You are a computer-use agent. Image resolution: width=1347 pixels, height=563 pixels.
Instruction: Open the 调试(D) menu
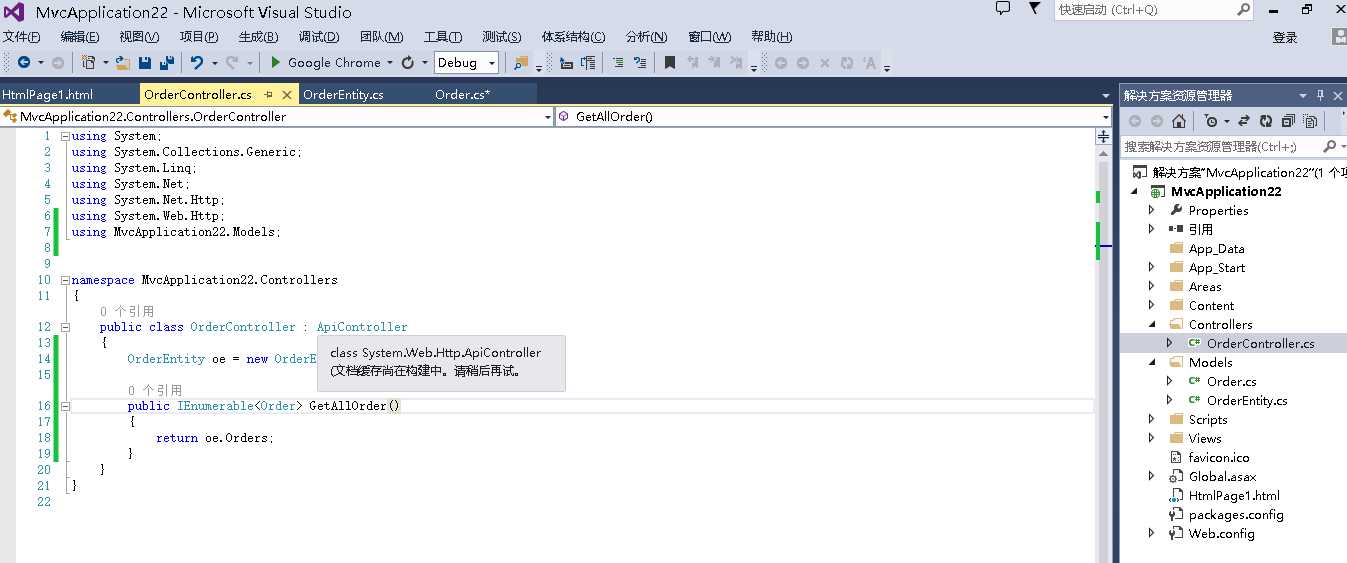[x=319, y=37]
